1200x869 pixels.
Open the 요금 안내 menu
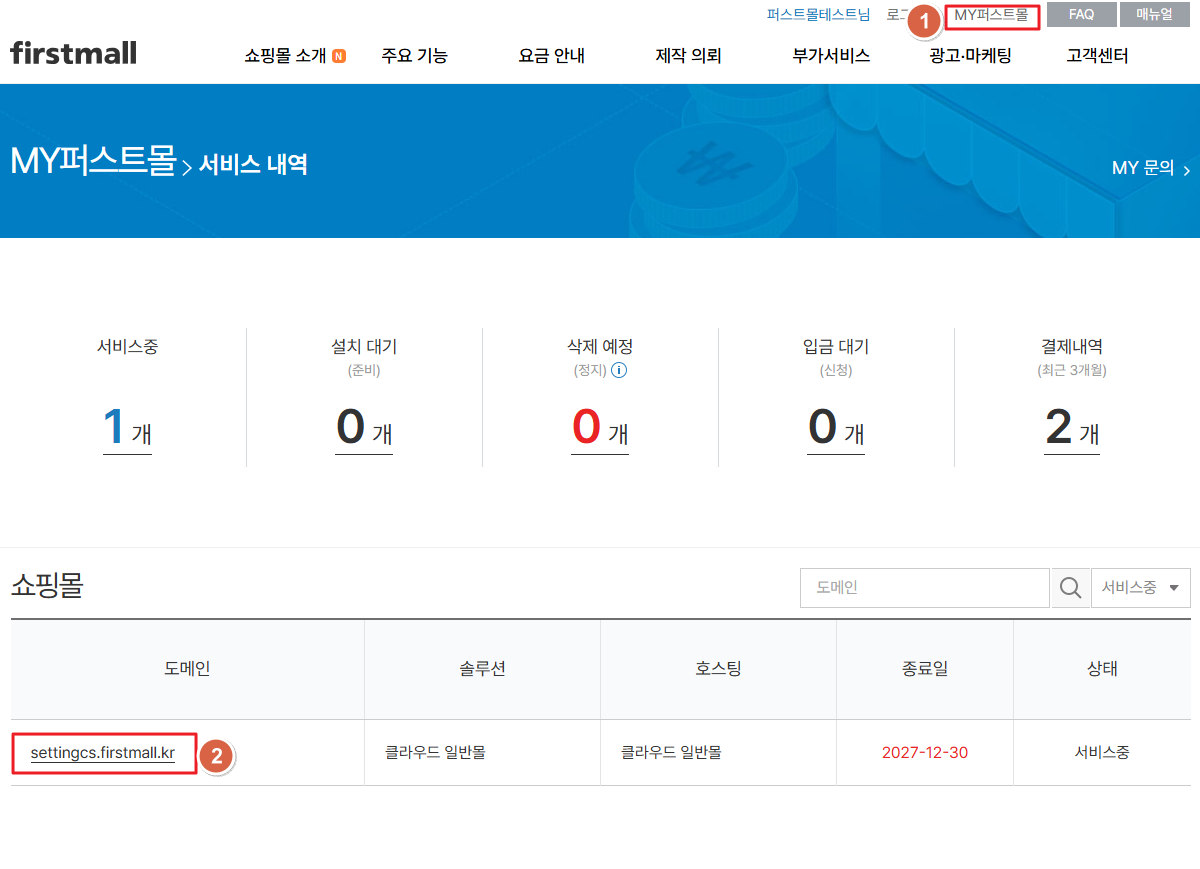tap(551, 56)
